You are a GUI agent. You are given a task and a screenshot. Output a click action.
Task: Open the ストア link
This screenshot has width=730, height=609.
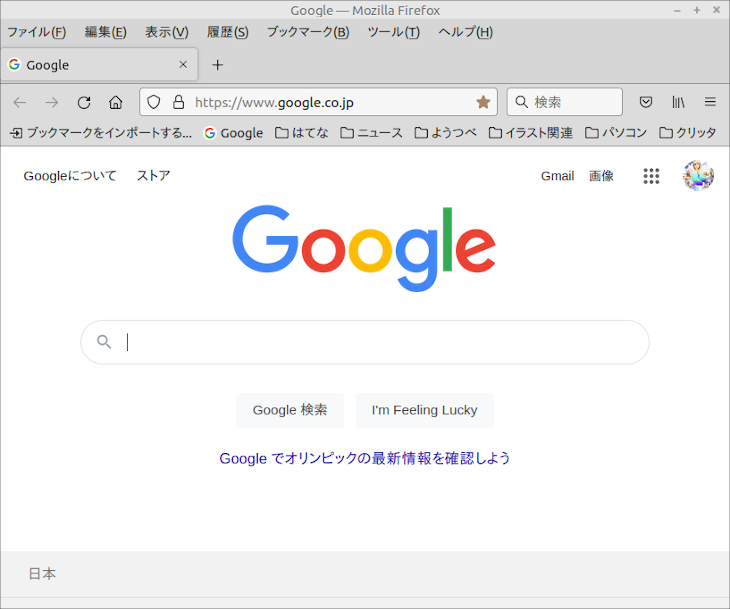pyautogui.click(x=153, y=176)
